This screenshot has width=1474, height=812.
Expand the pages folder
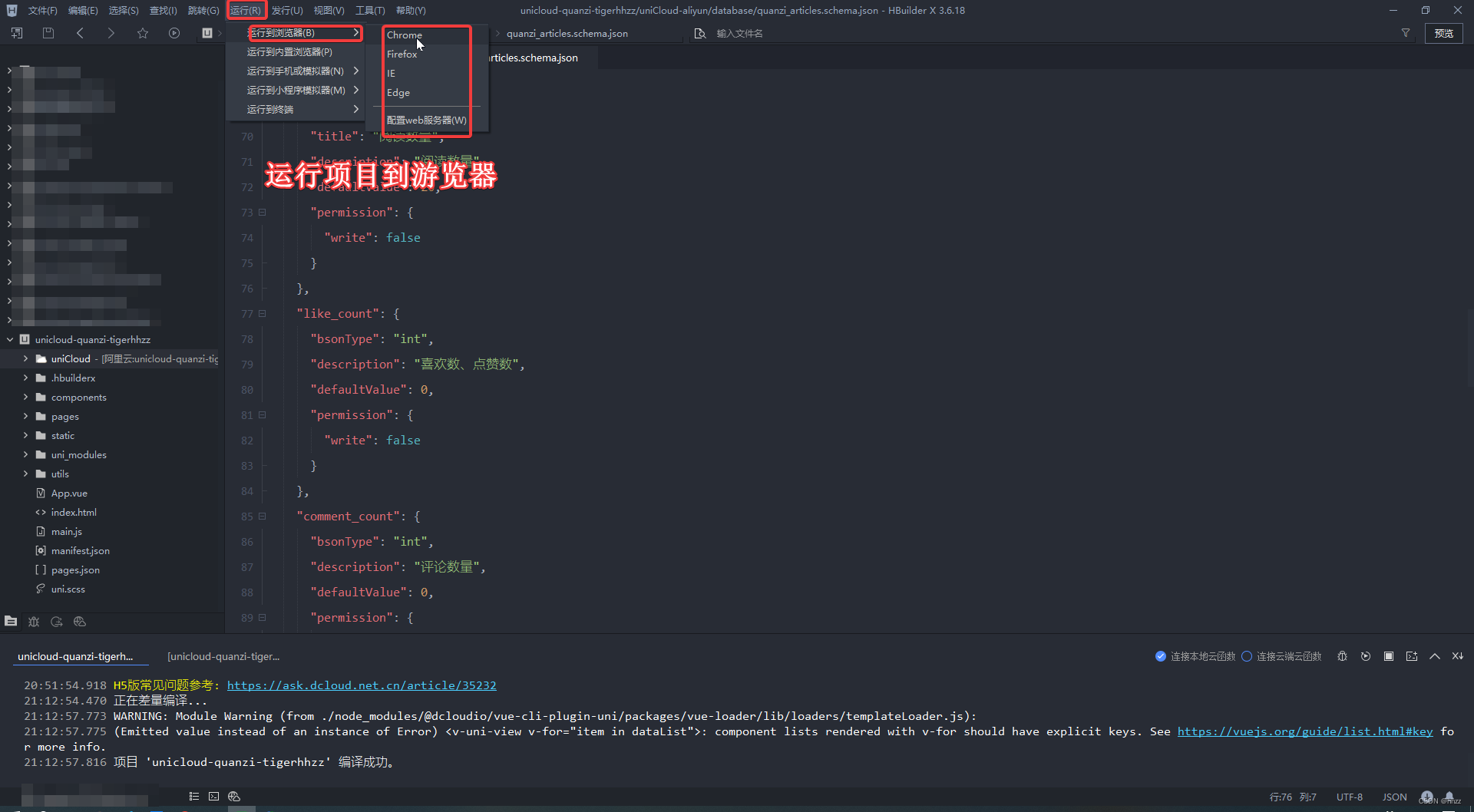pyautogui.click(x=25, y=416)
